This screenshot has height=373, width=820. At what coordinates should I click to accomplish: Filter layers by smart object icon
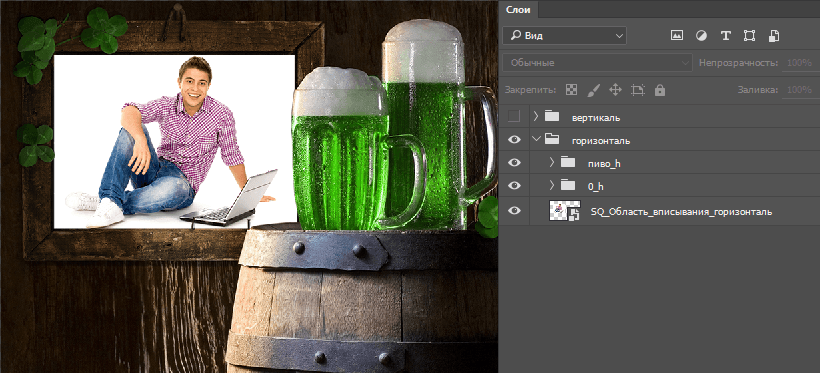pos(774,36)
